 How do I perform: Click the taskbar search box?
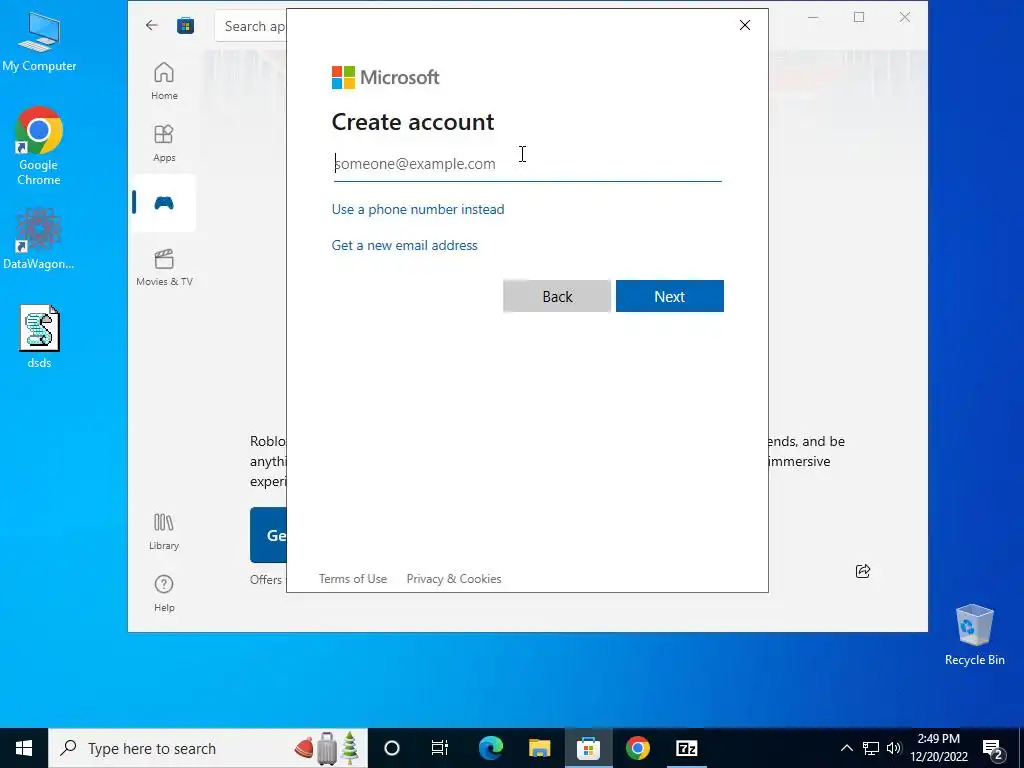[x=208, y=748]
